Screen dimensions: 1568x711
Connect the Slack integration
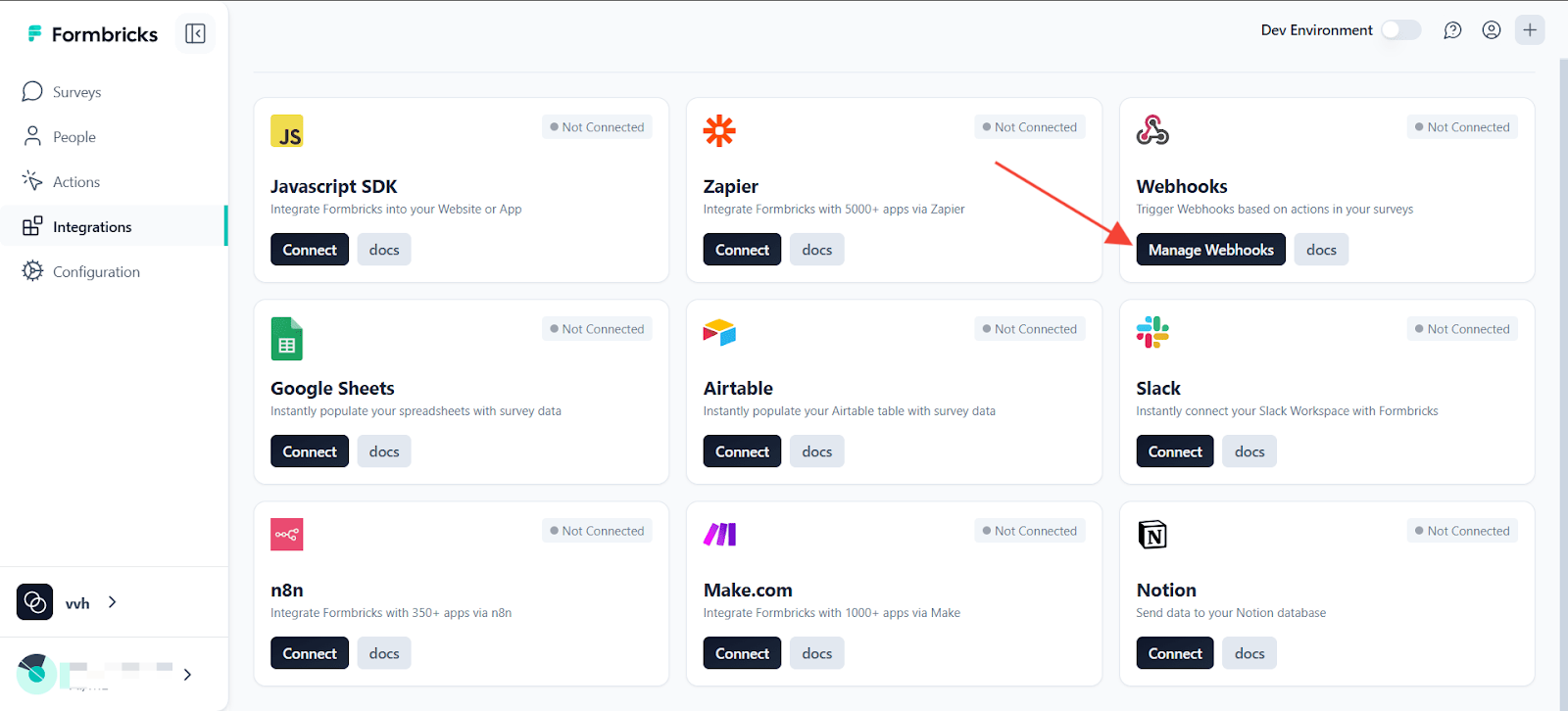pos(1175,451)
